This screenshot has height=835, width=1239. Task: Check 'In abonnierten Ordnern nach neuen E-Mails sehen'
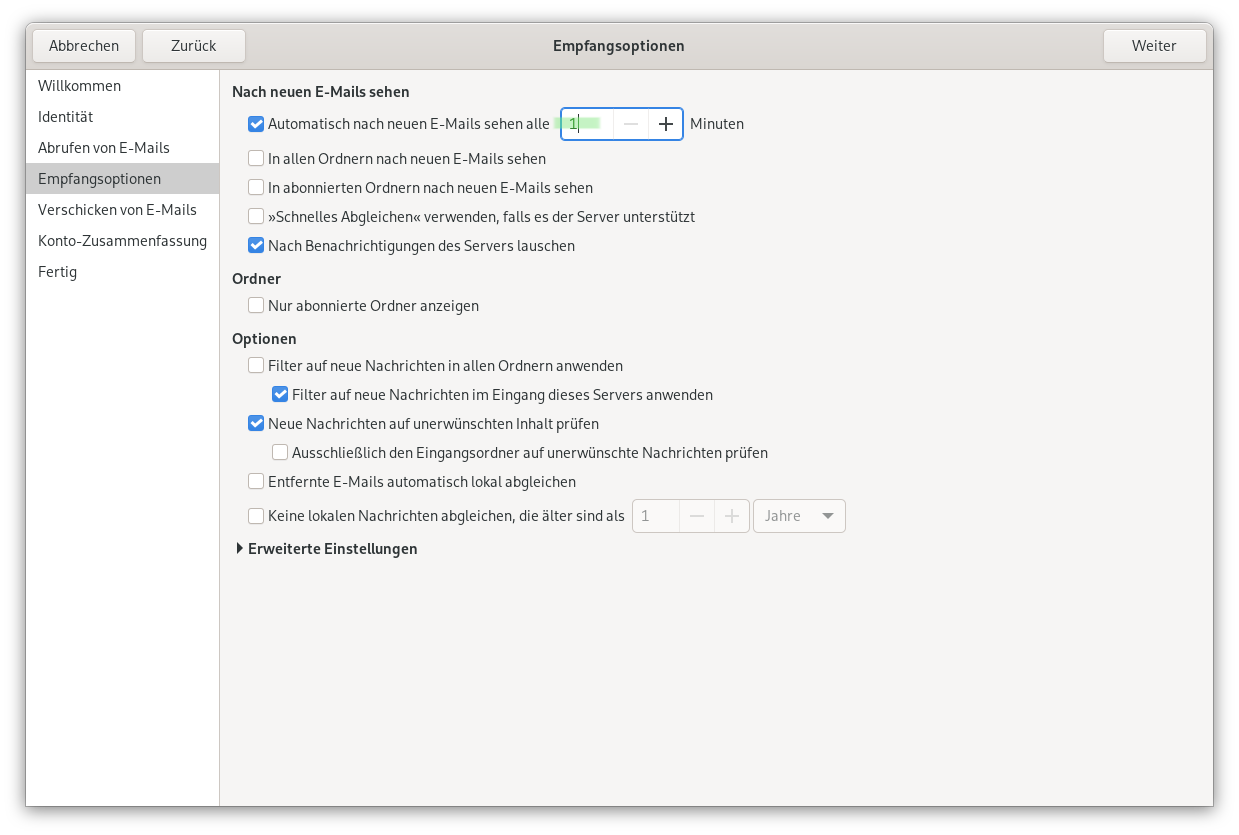(x=256, y=187)
